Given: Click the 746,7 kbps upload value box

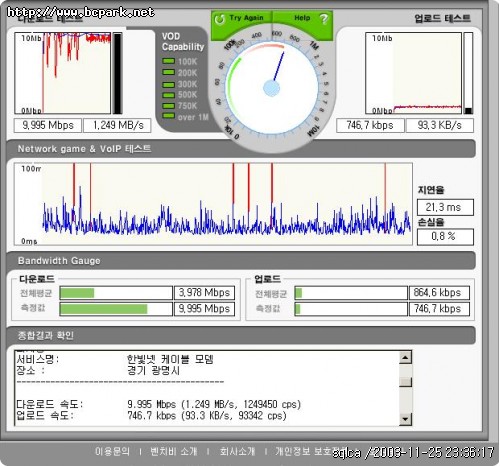Looking at the screenshot, I should point(370,125).
